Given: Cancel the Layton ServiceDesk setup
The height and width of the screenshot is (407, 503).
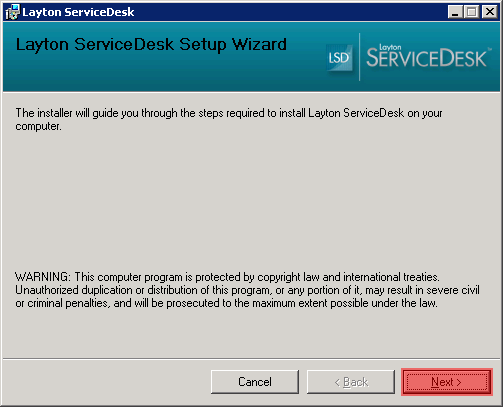Looking at the screenshot, I should pos(255,382).
